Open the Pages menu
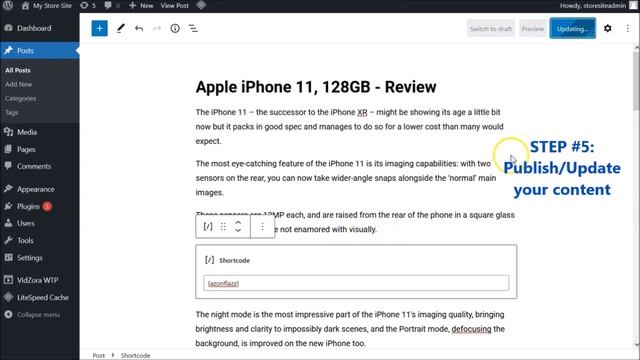640x360 pixels. 40,149
